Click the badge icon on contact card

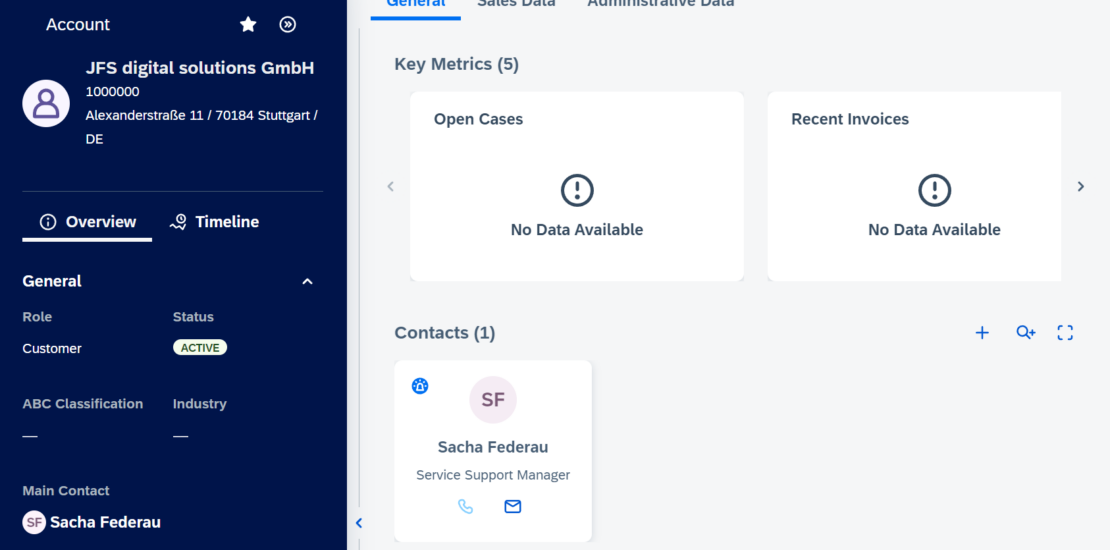[x=420, y=386]
